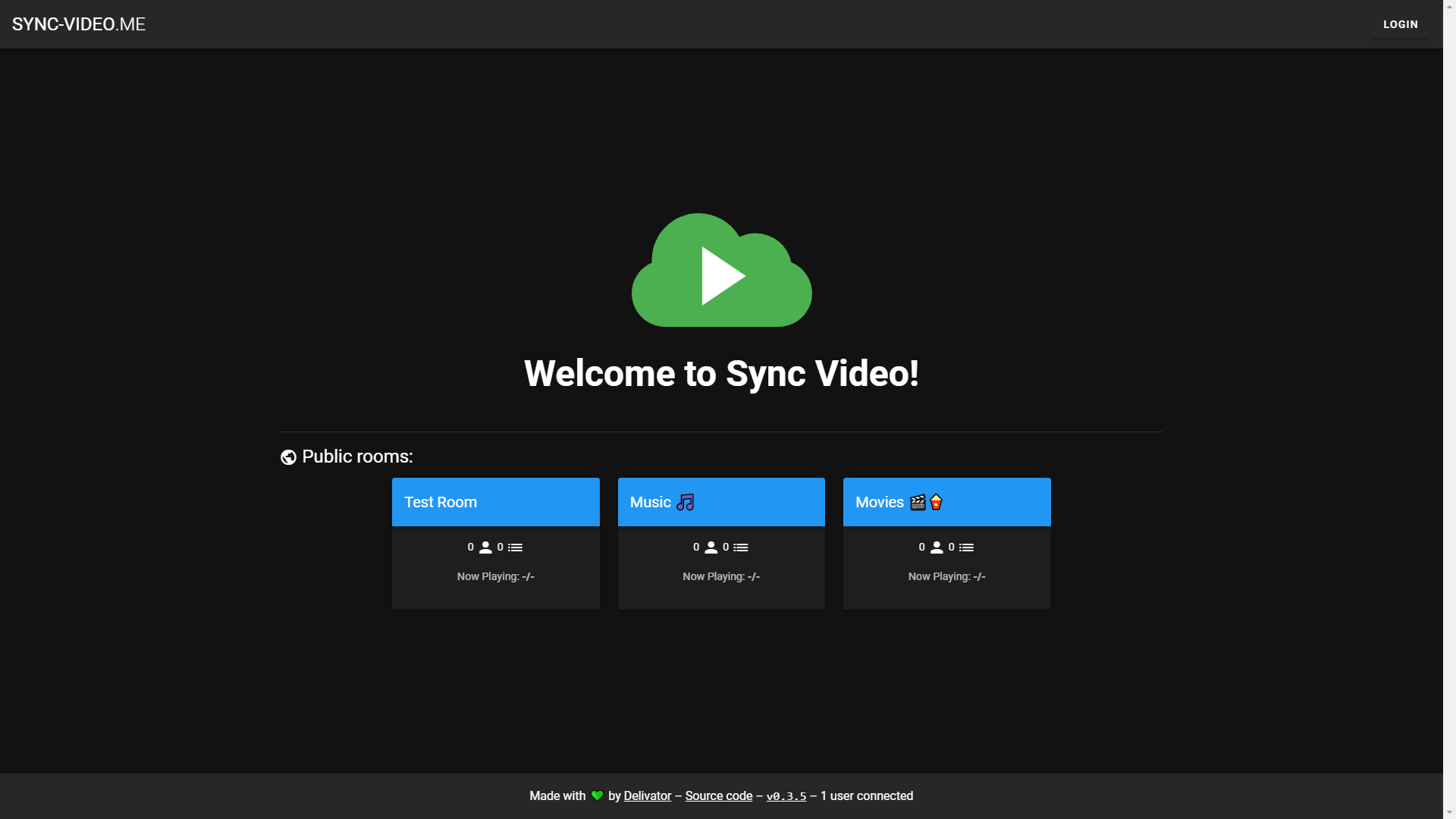Click the clapperboard emoji in Movies title

pos(918,502)
